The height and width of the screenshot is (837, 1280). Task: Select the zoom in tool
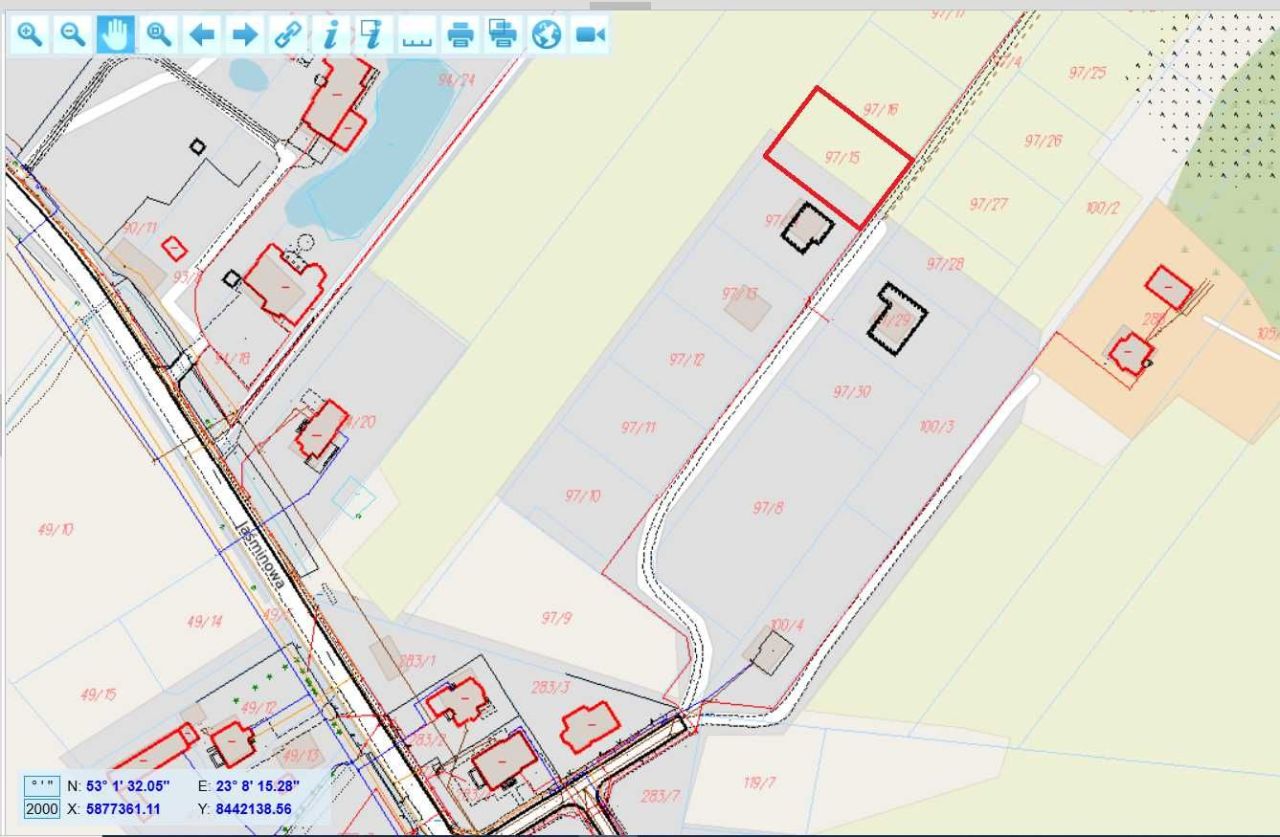pos(31,35)
